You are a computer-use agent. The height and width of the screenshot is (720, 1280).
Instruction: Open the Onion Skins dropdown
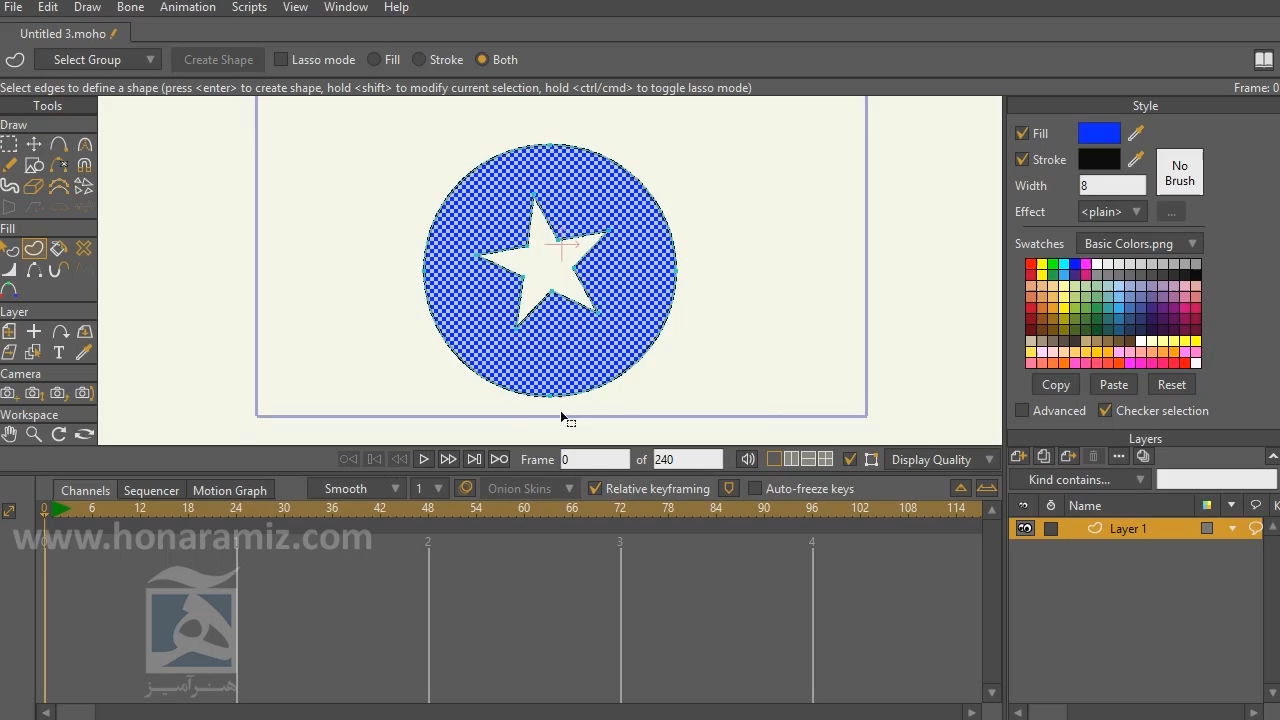[530, 489]
